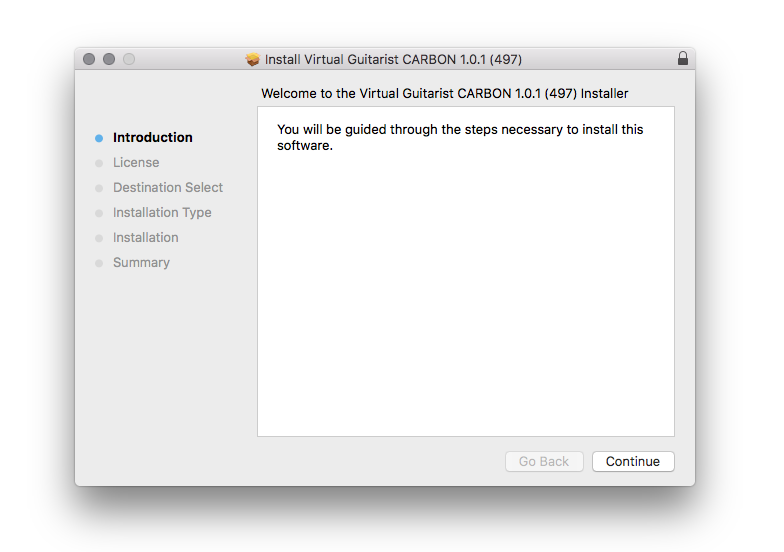Click the Welcome to Virtual Guitarist heading
This screenshot has height=552, width=784.
pos(444,93)
